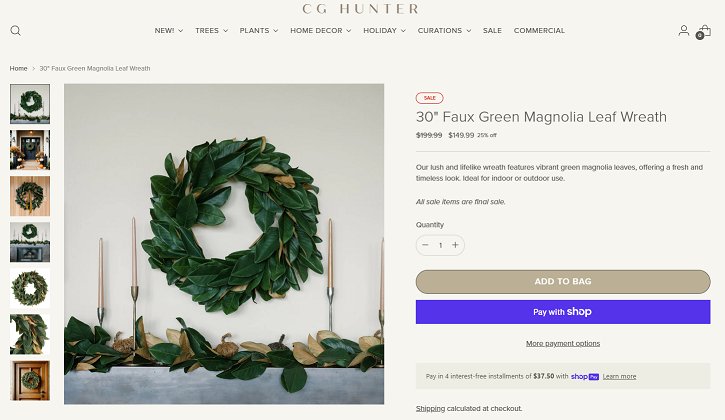Screen dimensions: 725x420
Task: Click the Pay with Shop button
Action: 563,312
